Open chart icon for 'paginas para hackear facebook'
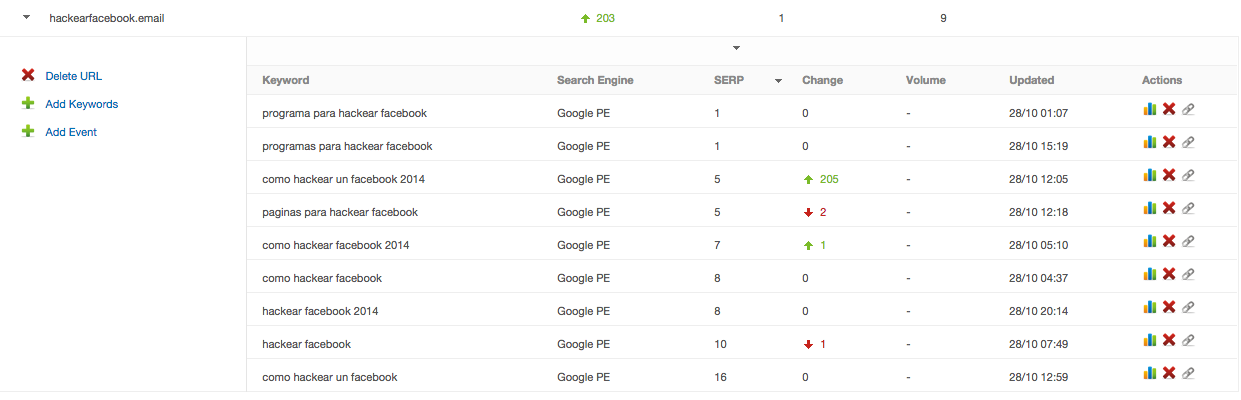The image size is (1241, 400). point(1150,209)
